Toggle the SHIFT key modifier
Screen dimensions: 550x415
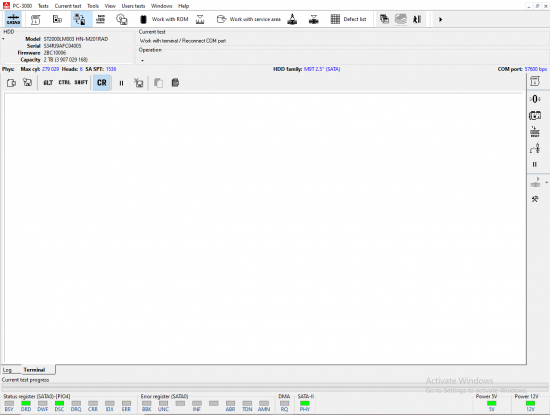[x=81, y=83]
